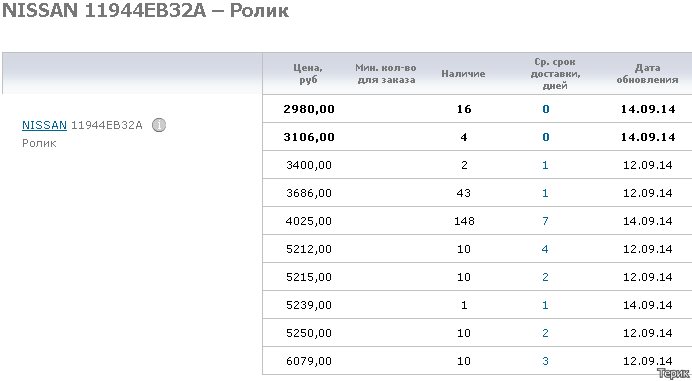
Task: Open delivery term 7 for 4025,00 offer
Action: [545, 221]
